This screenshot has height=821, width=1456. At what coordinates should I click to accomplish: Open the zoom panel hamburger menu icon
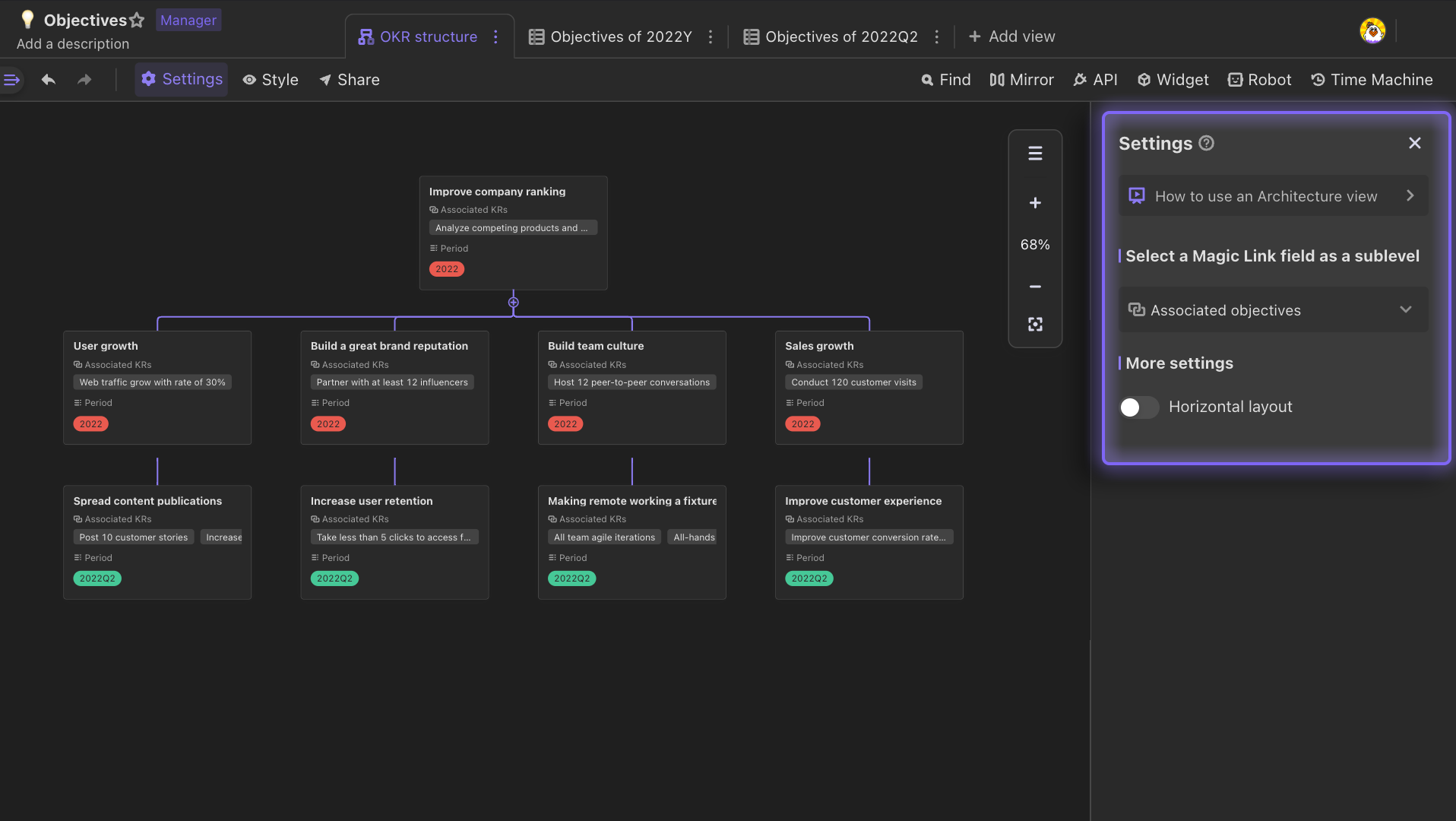coord(1035,154)
